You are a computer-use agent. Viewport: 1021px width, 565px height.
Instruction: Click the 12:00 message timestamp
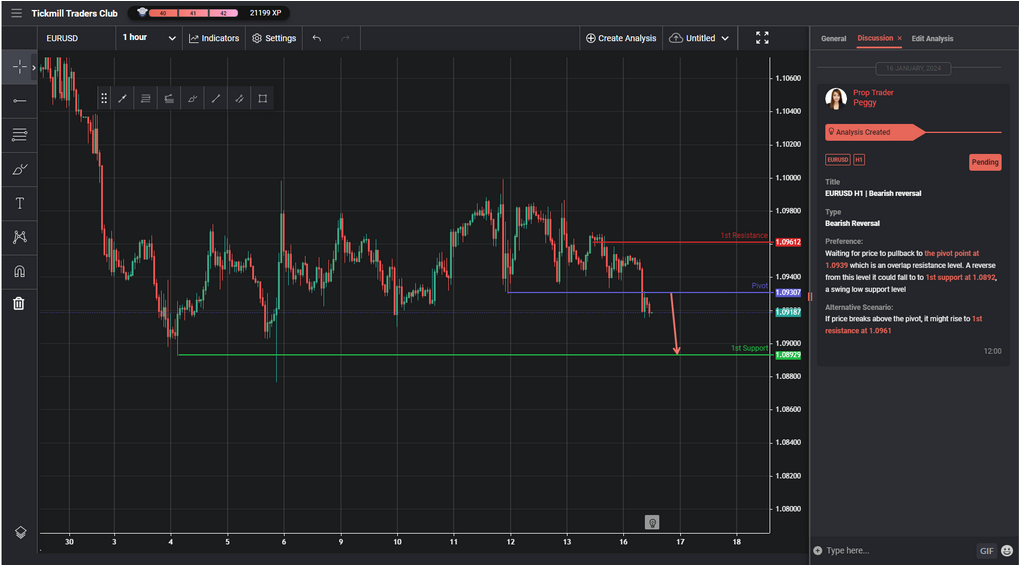coord(992,351)
